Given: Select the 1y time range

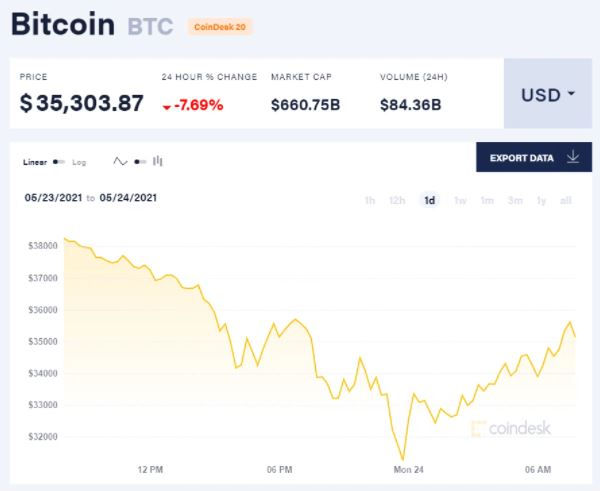Looking at the screenshot, I should pyautogui.click(x=541, y=201).
